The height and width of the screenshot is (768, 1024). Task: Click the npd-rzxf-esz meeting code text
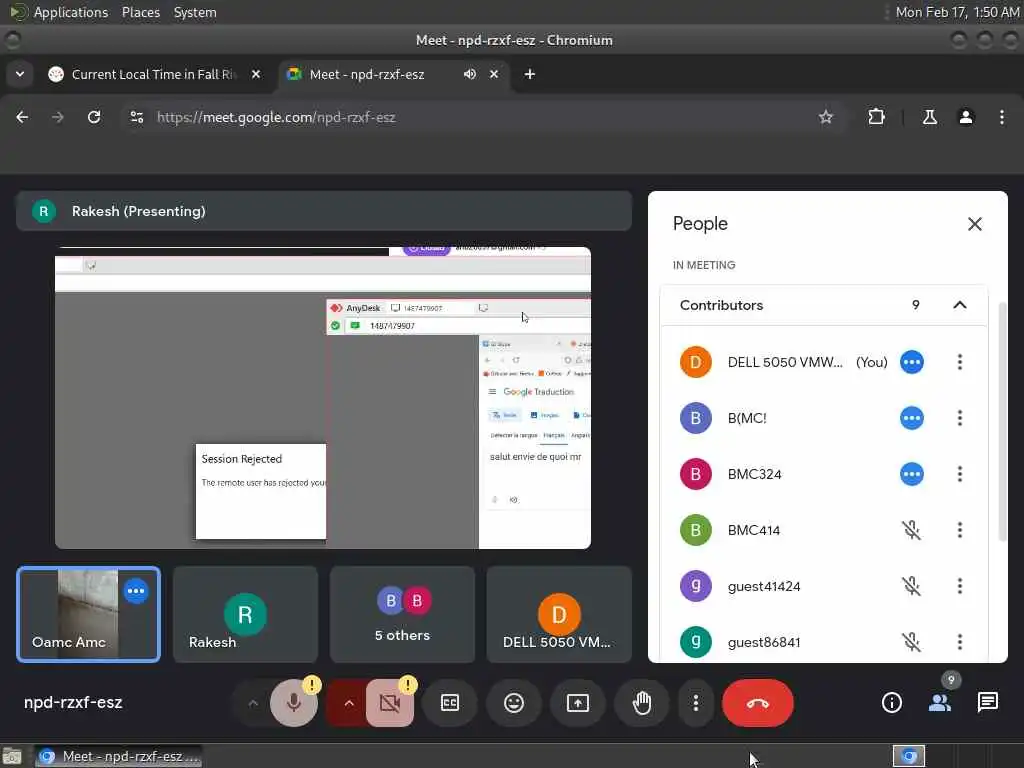73,703
